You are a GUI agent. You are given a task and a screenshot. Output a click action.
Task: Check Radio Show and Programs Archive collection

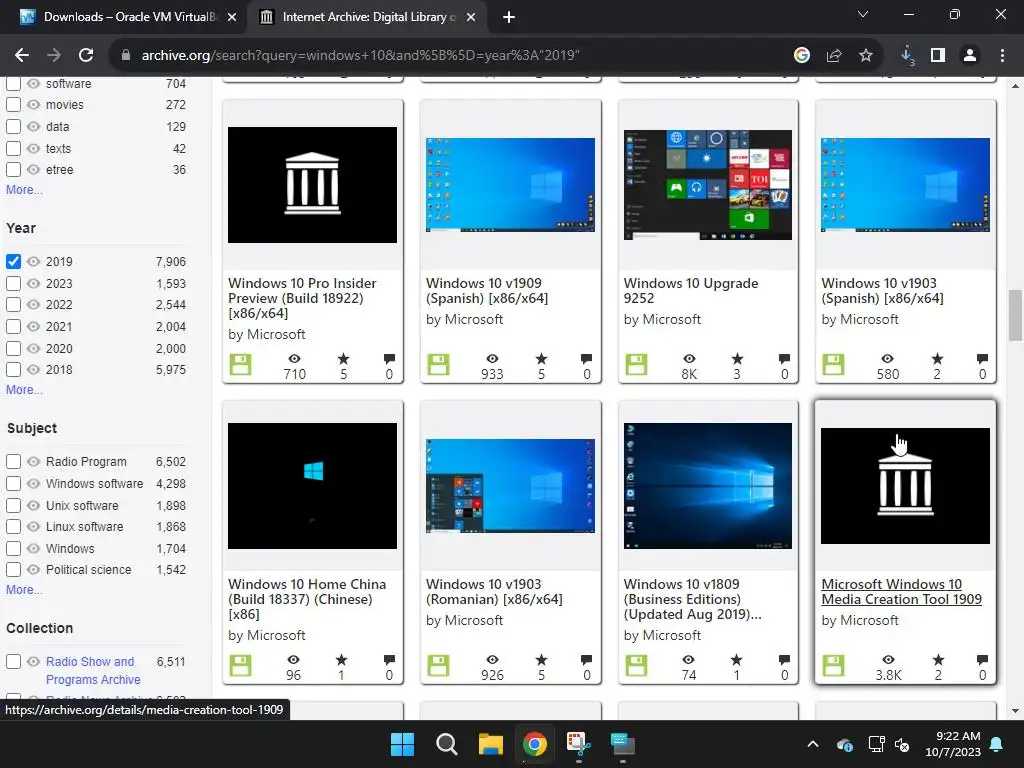(x=13, y=661)
